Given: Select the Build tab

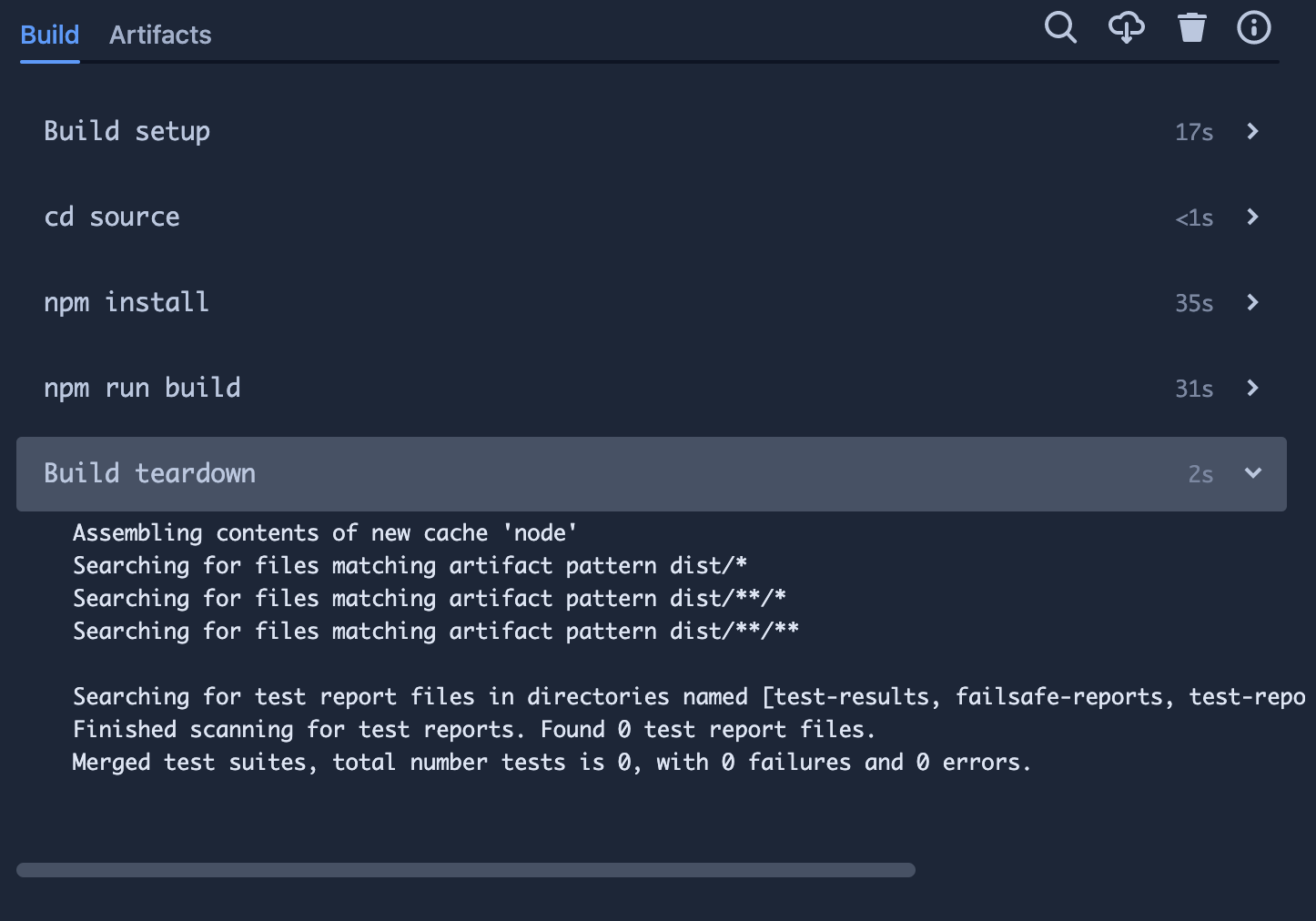Looking at the screenshot, I should (50, 35).
